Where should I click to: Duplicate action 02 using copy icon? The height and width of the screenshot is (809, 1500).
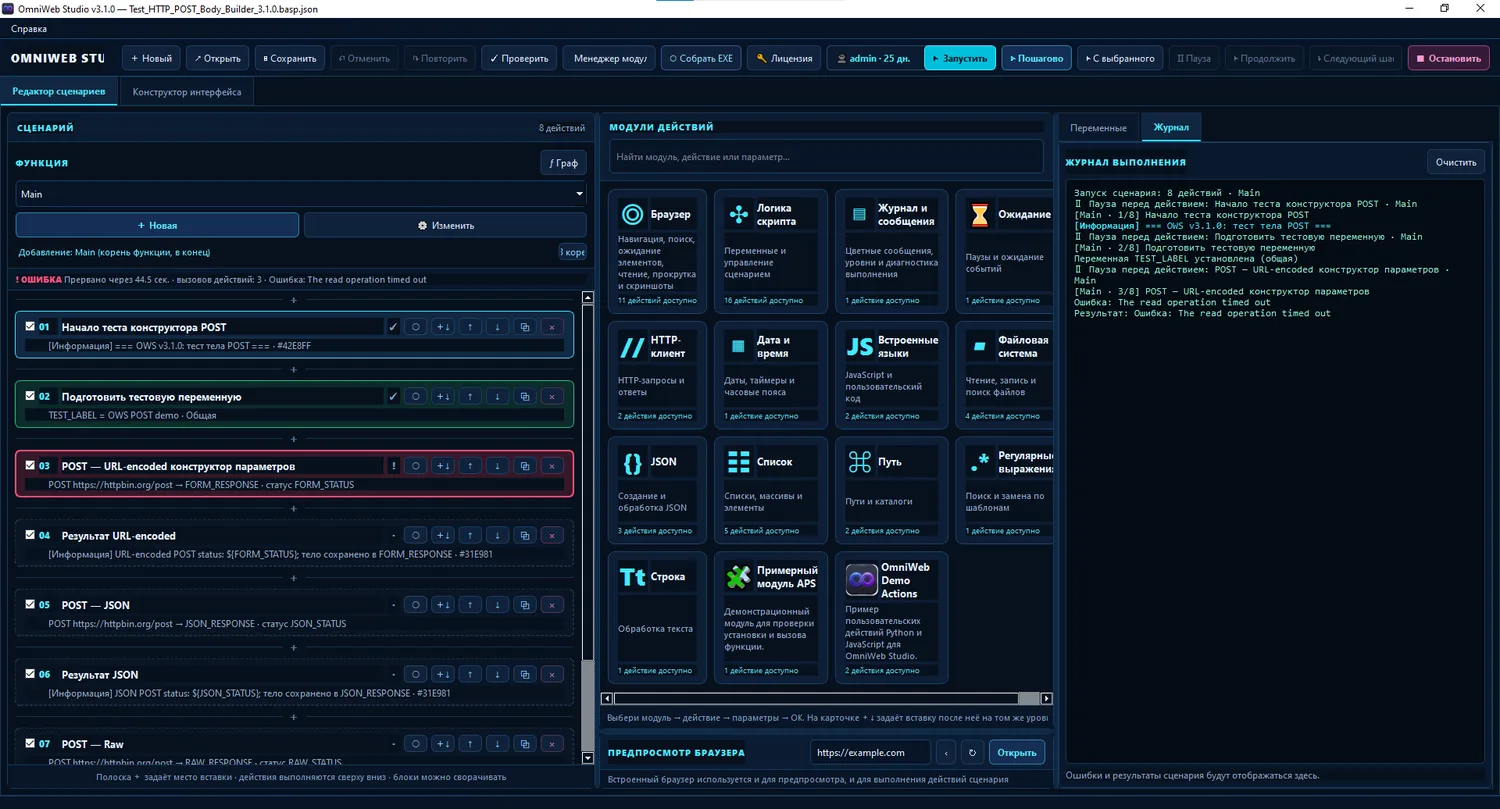(525, 397)
